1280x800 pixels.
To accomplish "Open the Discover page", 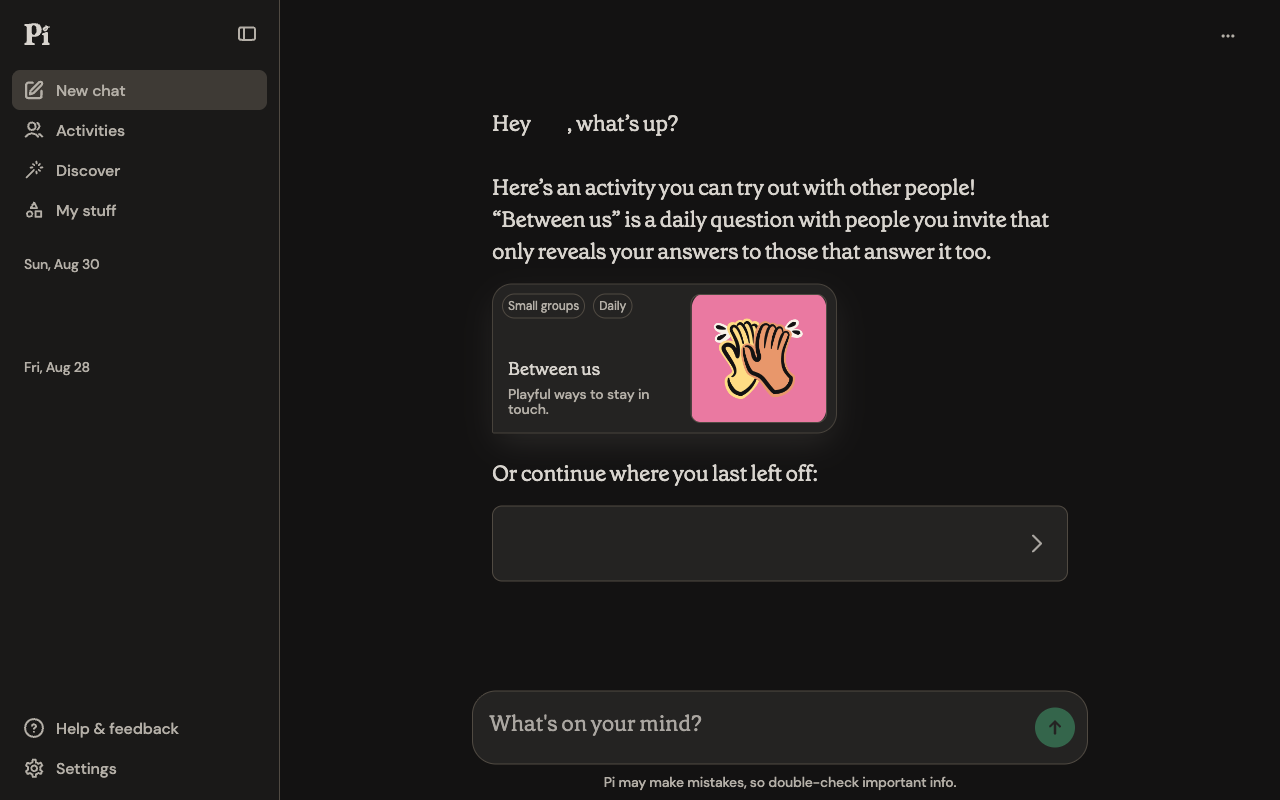I will (x=139, y=170).
